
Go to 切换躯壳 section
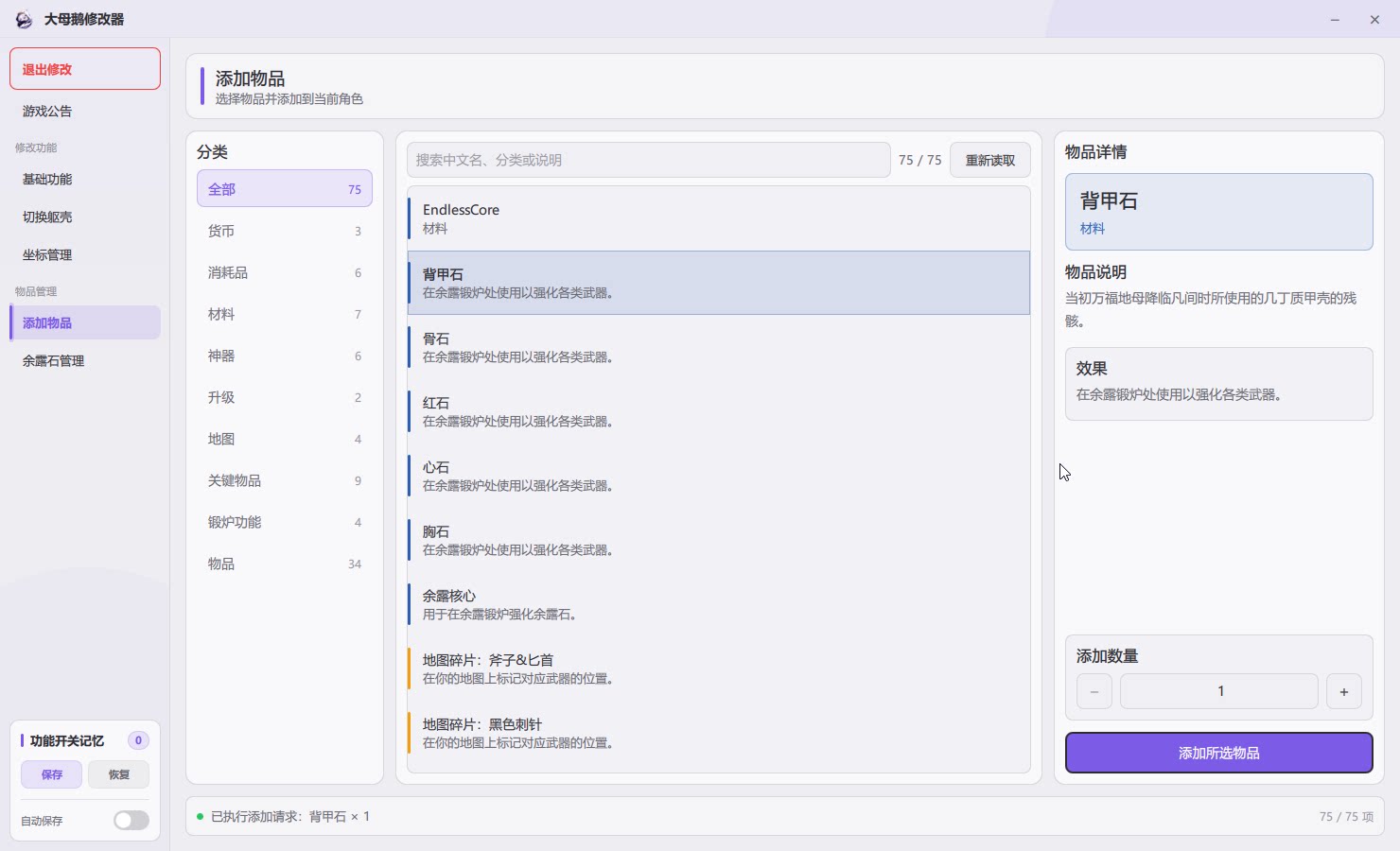click(85, 217)
